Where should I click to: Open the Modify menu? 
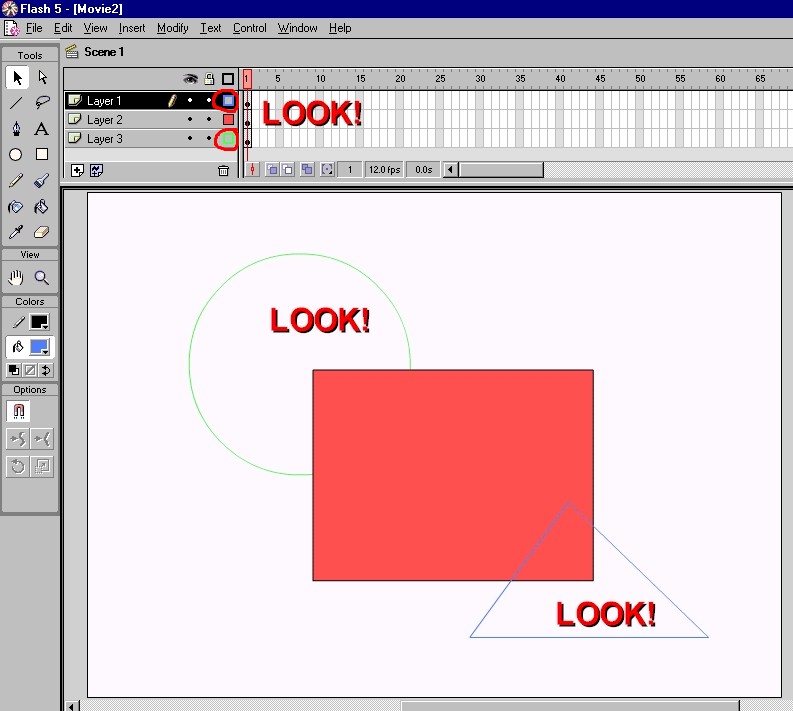(172, 28)
